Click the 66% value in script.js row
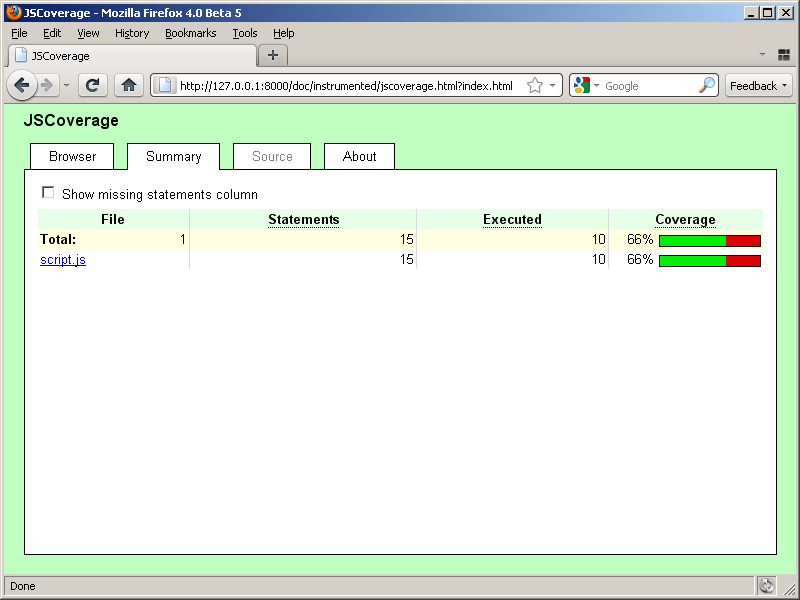The width and height of the screenshot is (800, 600). [640, 259]
